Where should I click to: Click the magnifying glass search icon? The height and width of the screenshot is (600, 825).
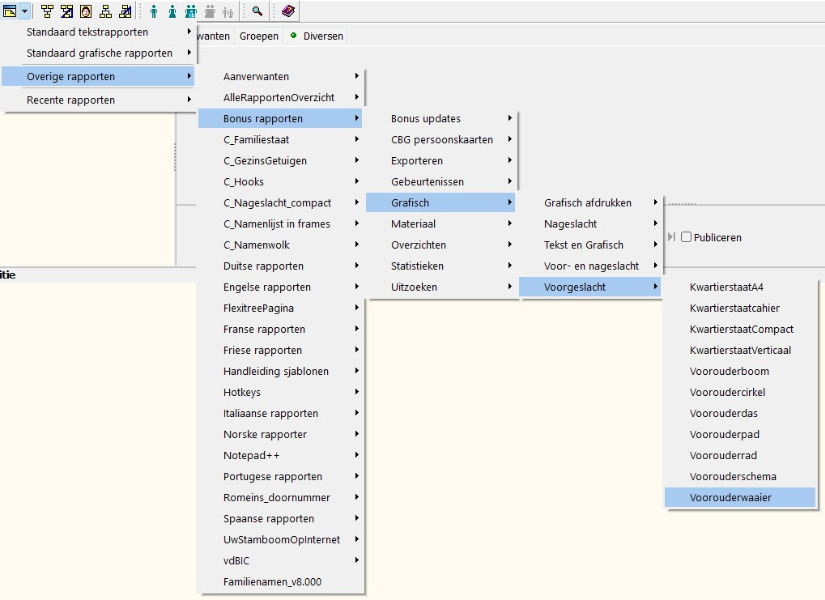(257, 10)
